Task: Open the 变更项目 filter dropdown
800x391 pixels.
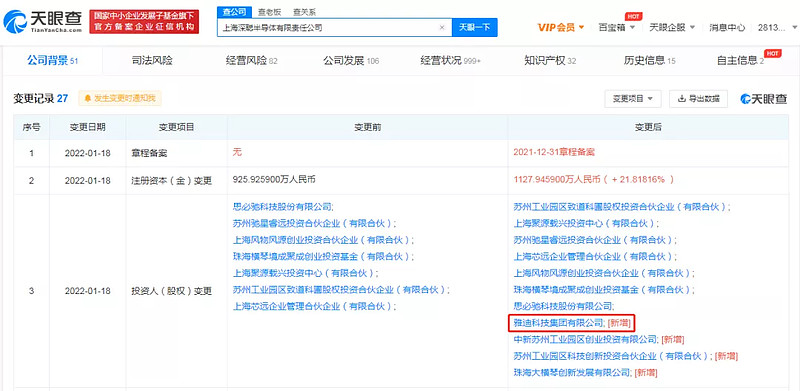Action: click(633, 99)
